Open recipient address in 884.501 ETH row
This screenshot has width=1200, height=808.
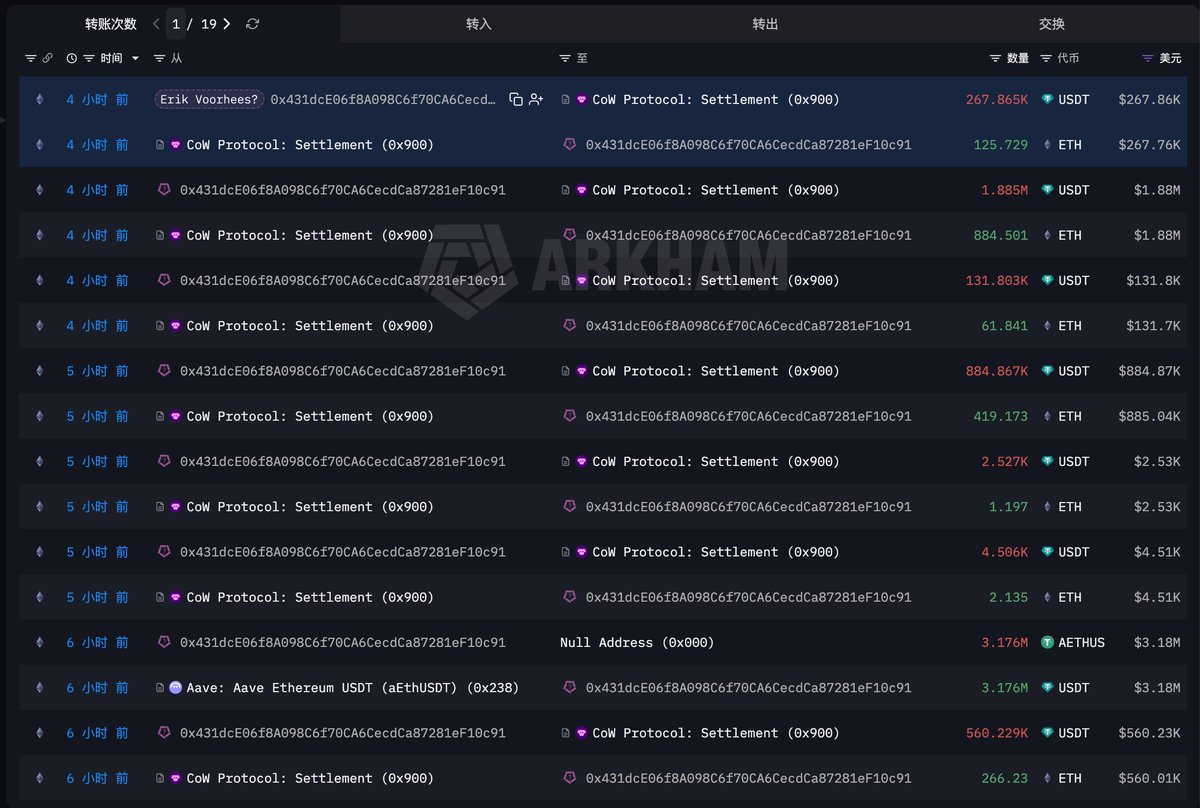pos(749,235)
